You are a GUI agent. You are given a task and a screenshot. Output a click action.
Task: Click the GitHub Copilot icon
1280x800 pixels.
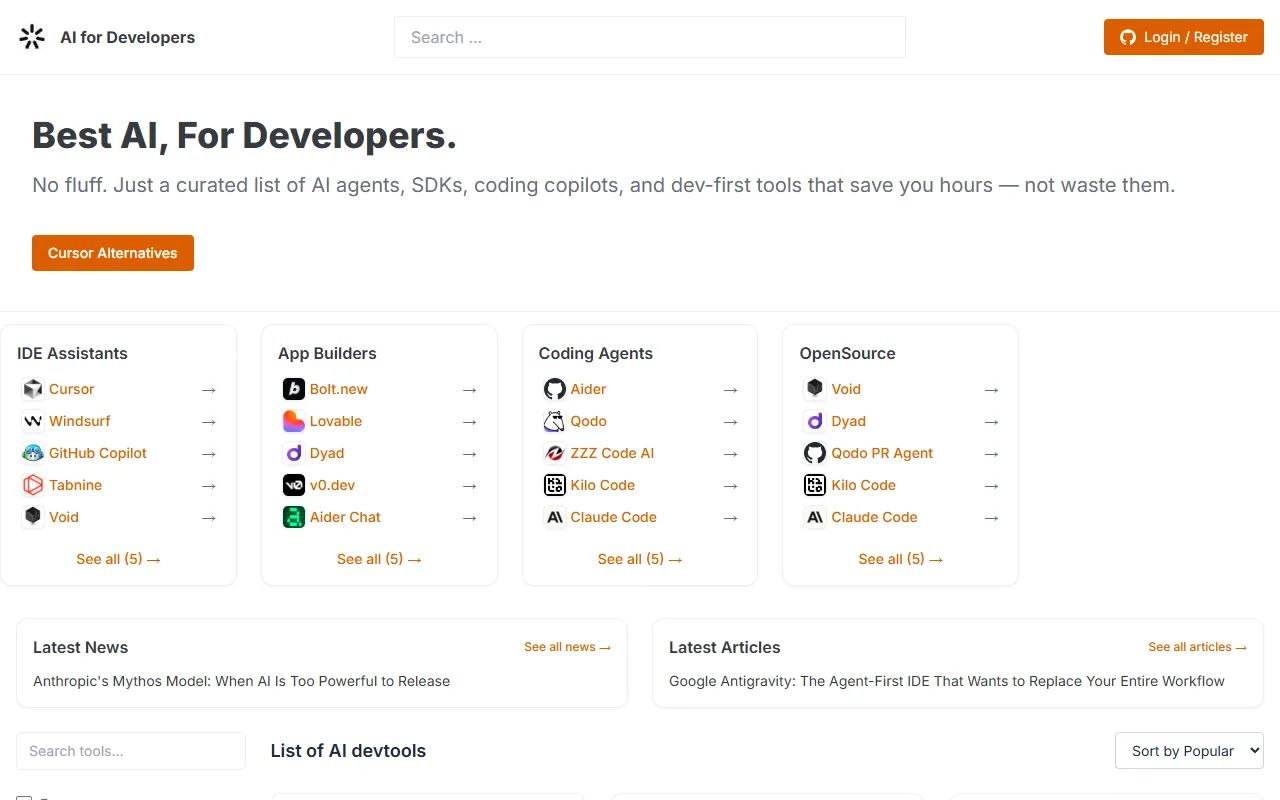tap(33, 453)
